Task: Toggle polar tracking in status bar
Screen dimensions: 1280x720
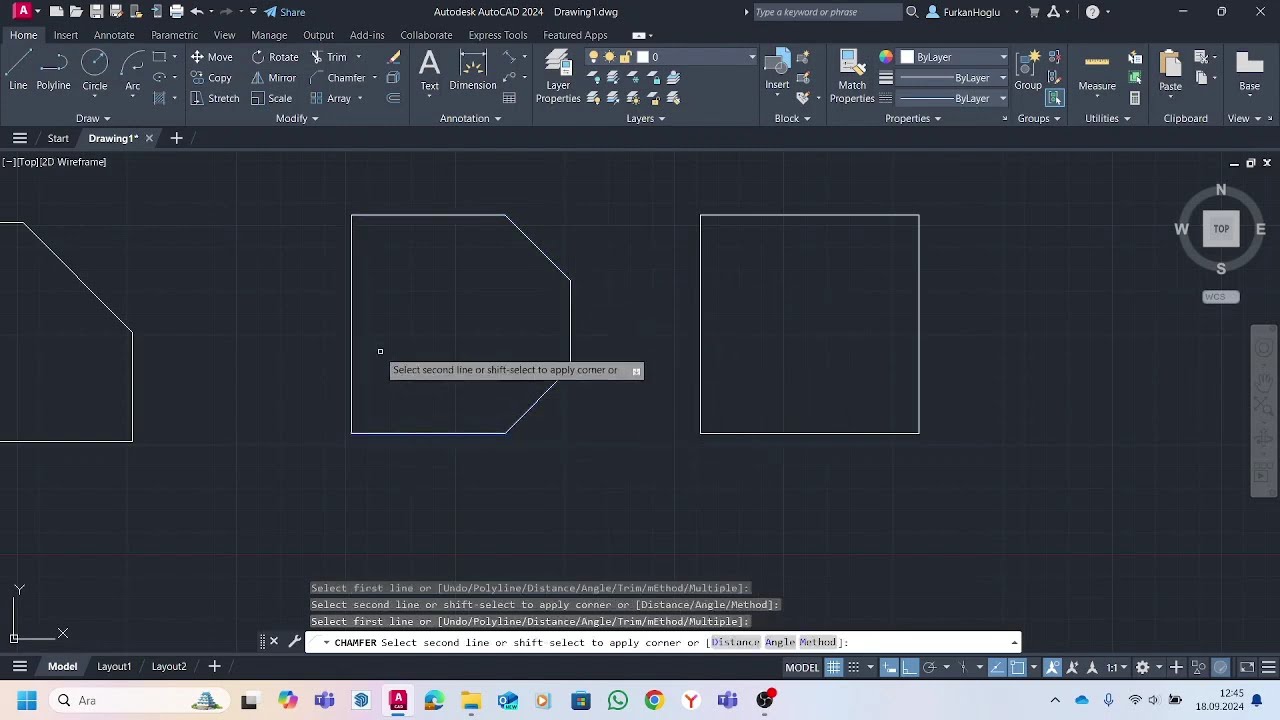Action: [x=929, y=667]
